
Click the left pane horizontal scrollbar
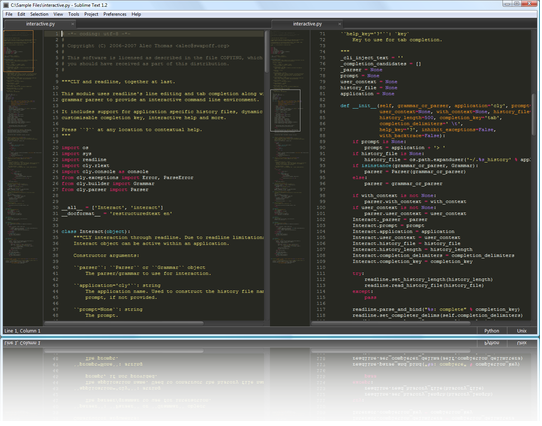124,323
